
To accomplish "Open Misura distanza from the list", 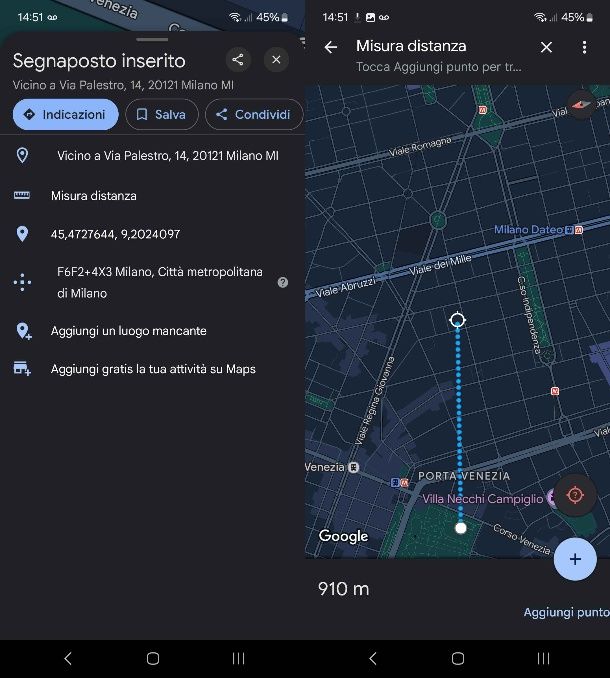I will [152, 196].
